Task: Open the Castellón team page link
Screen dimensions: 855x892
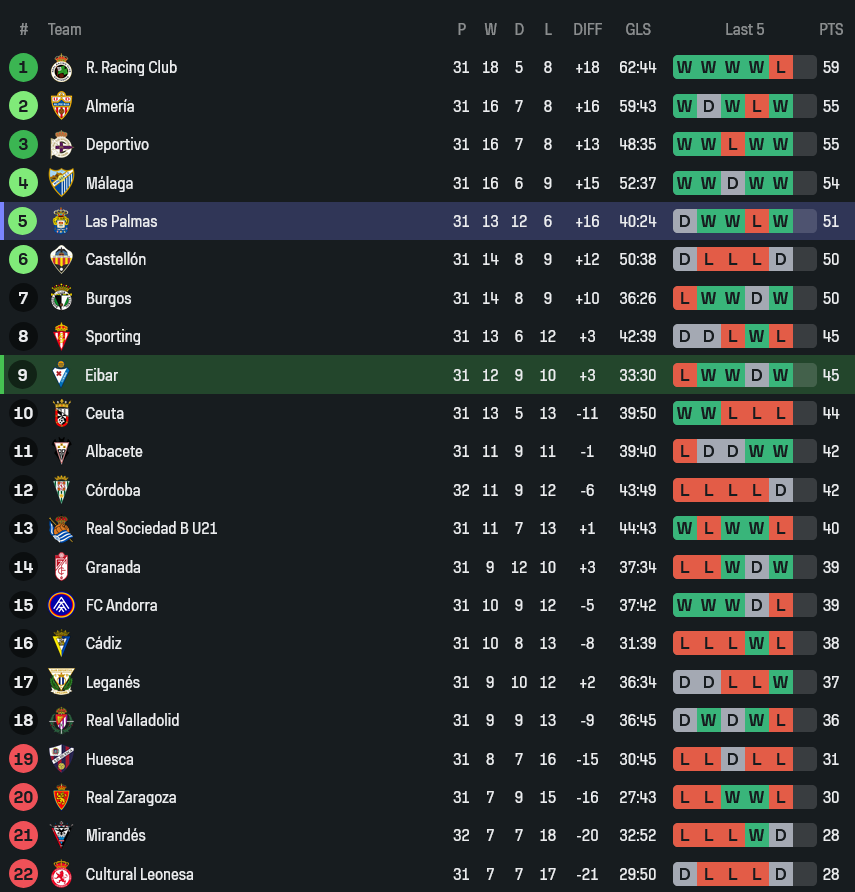Action: 115,259
